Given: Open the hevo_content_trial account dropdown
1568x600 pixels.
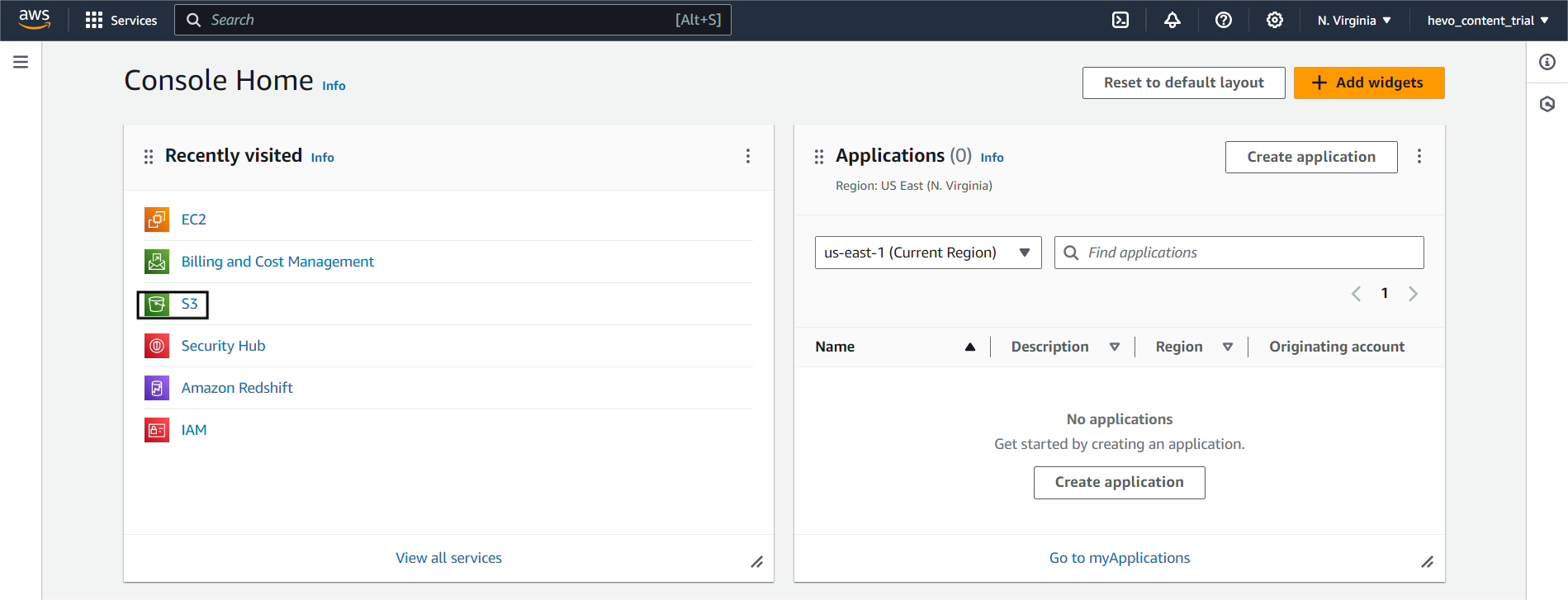Looking at the screenshot, I should [x=1488, y=21].
